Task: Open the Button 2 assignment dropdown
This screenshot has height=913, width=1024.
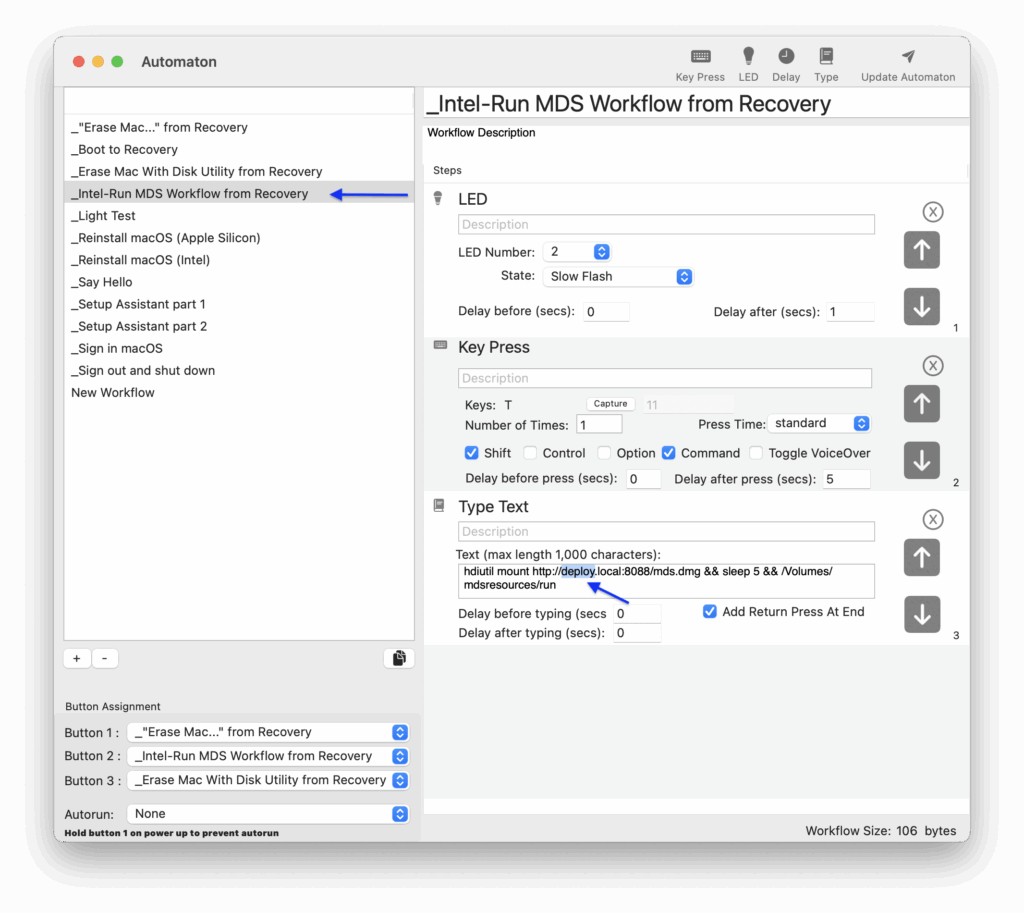Action: coord(268,756)
